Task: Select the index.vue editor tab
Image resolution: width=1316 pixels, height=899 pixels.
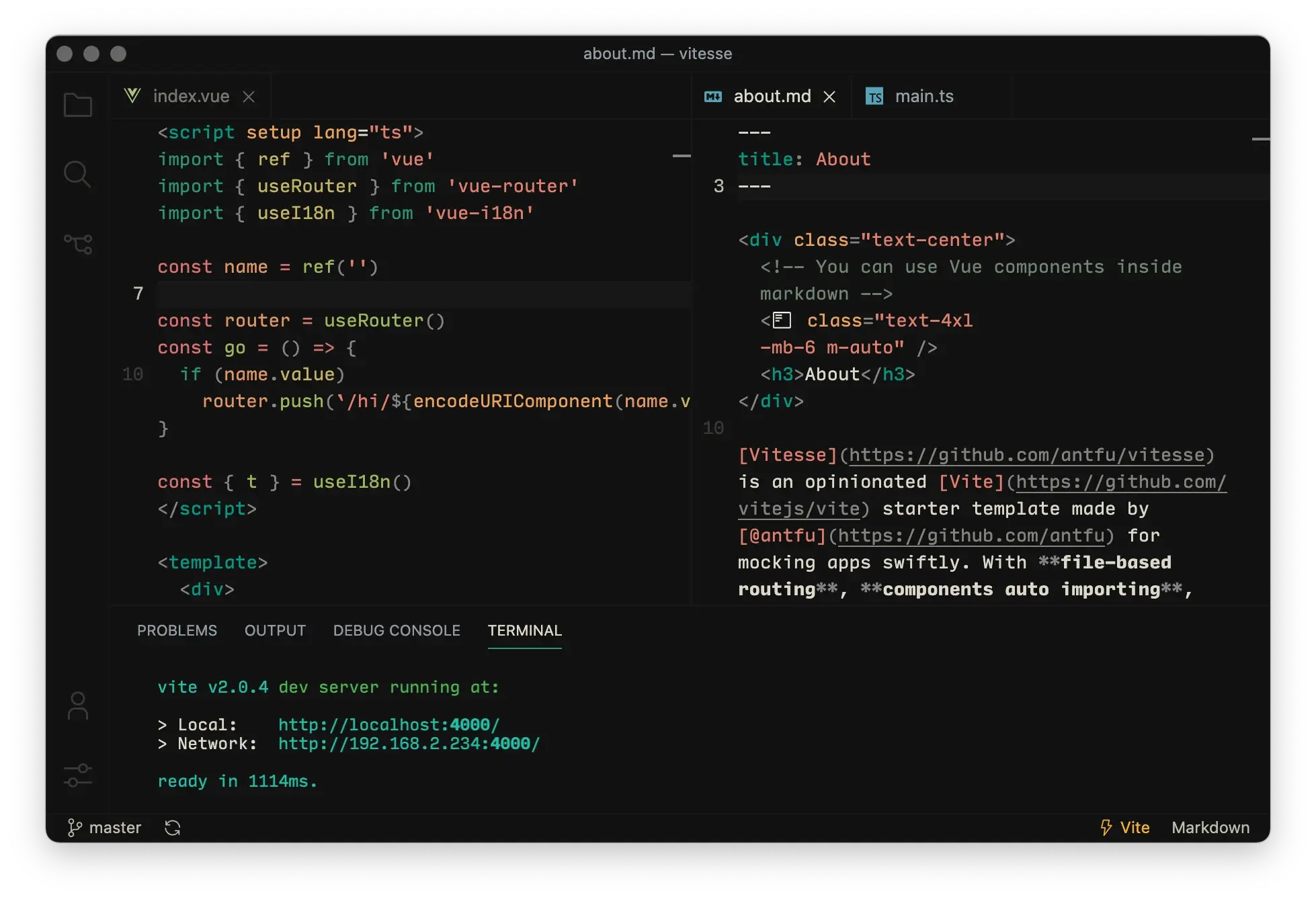Action: click(190, 97)
